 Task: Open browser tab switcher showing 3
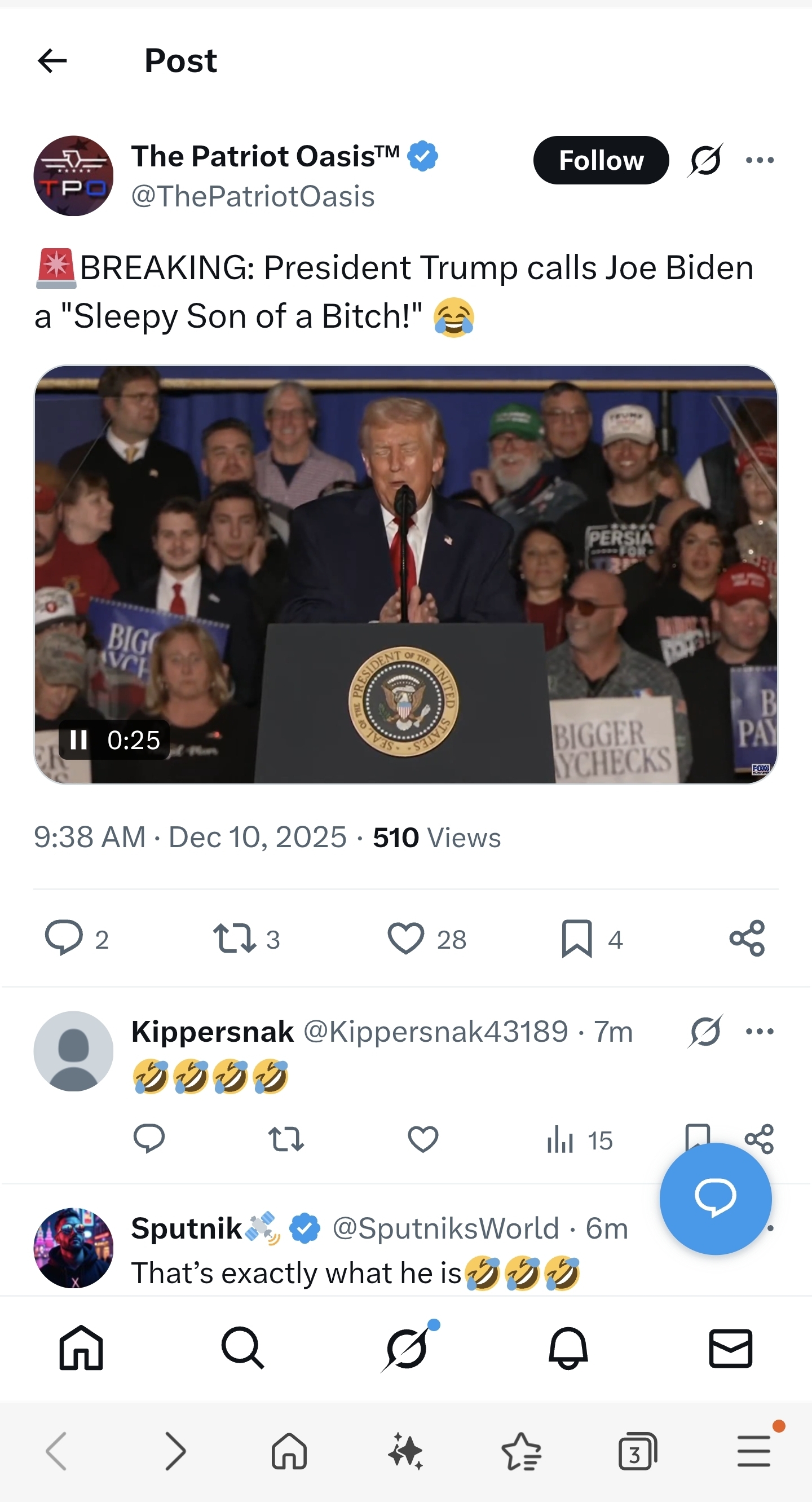(637, 1451)
